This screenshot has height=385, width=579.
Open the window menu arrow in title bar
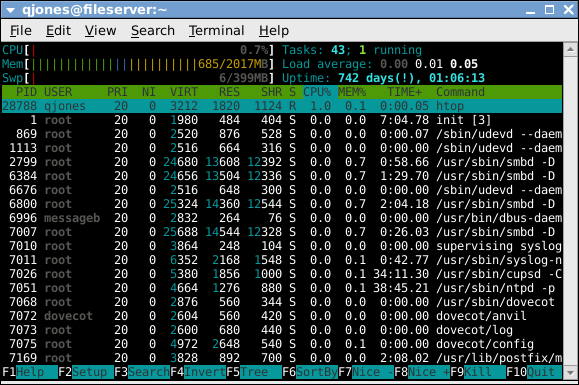pos(10,10)
